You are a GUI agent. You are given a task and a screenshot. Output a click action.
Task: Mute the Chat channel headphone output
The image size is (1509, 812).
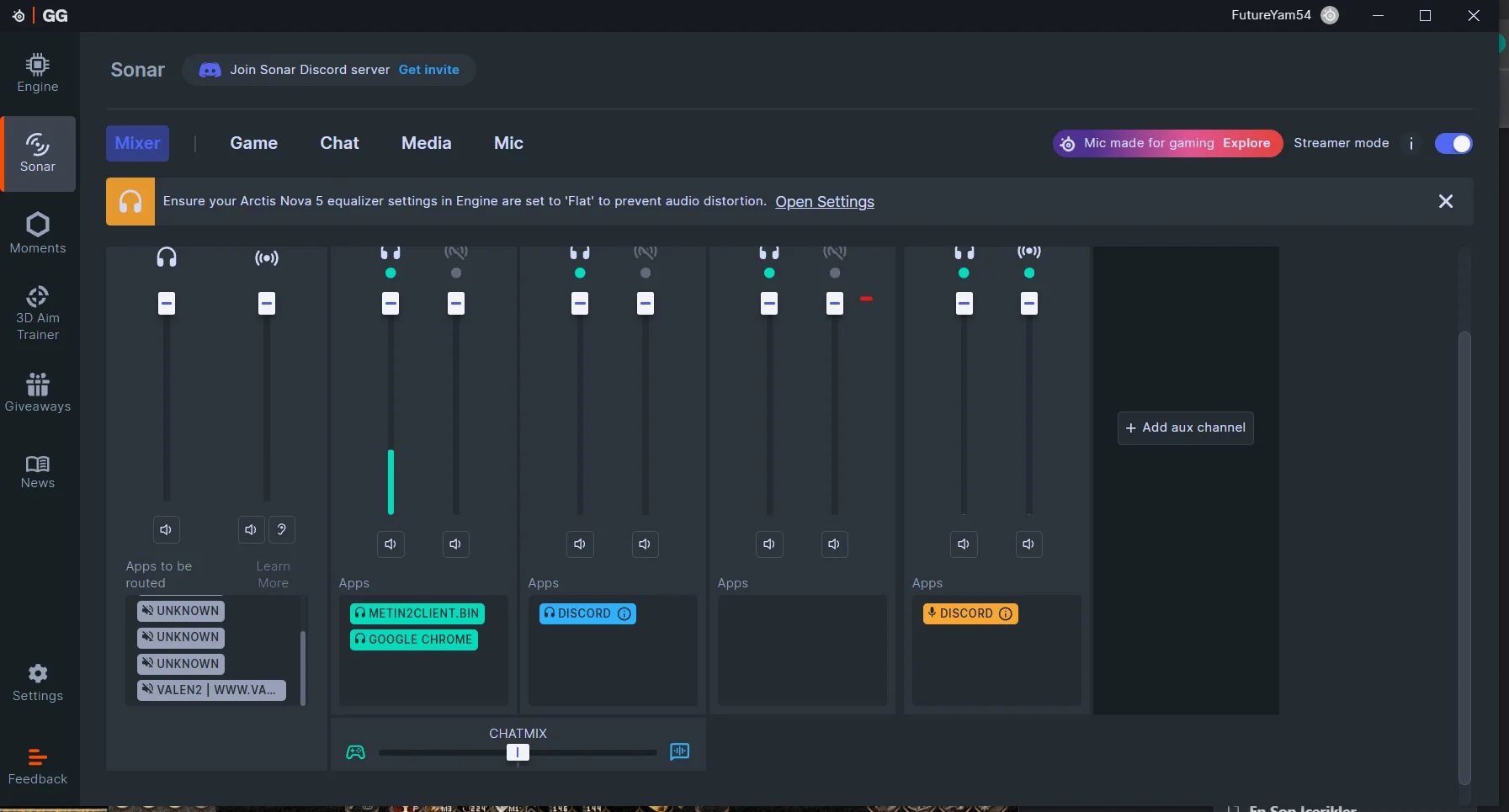point(580,544)
